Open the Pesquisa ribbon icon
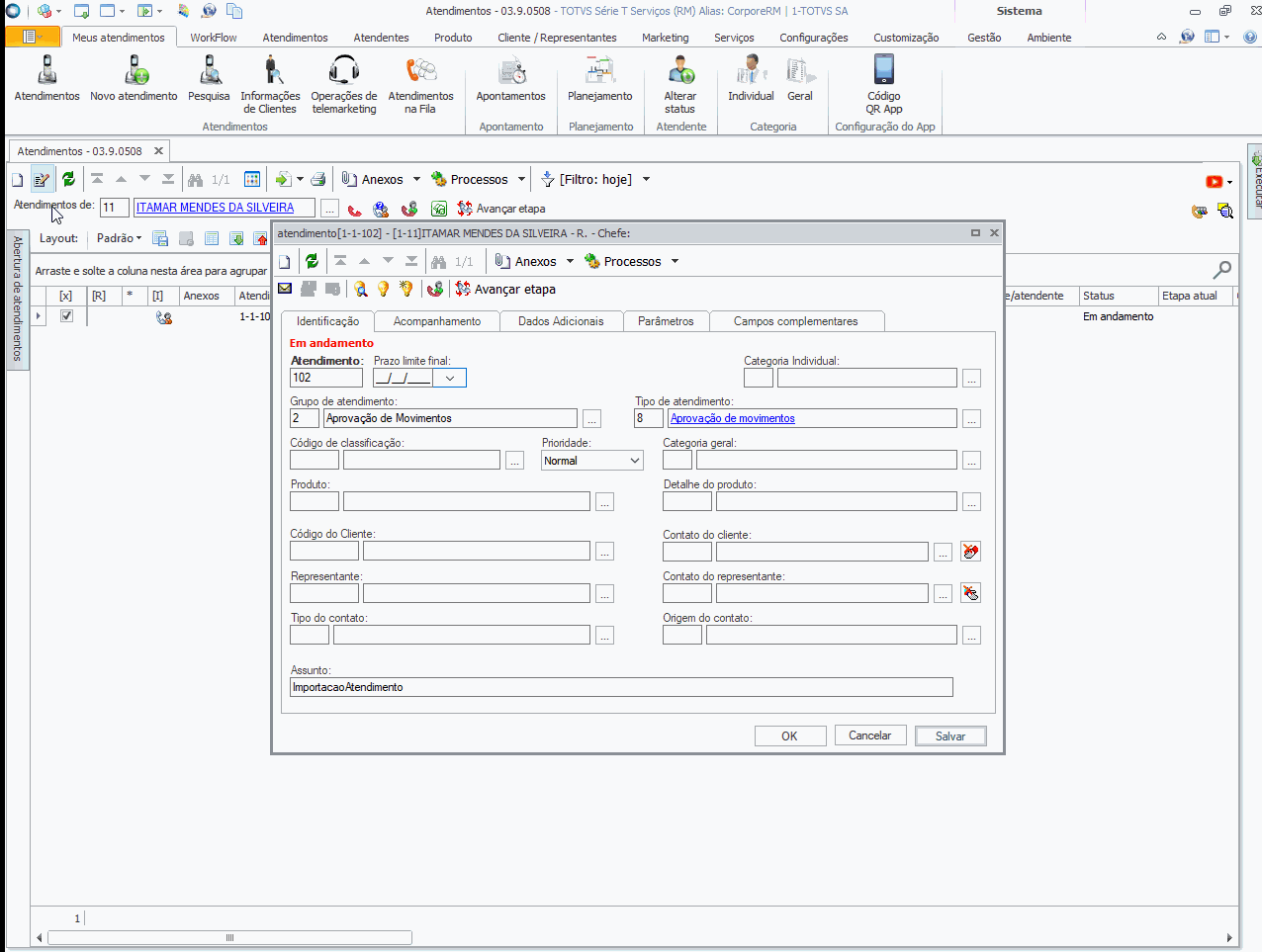Image resolution: width=1262 pixels, height=952 pixels. coord(209,78)
